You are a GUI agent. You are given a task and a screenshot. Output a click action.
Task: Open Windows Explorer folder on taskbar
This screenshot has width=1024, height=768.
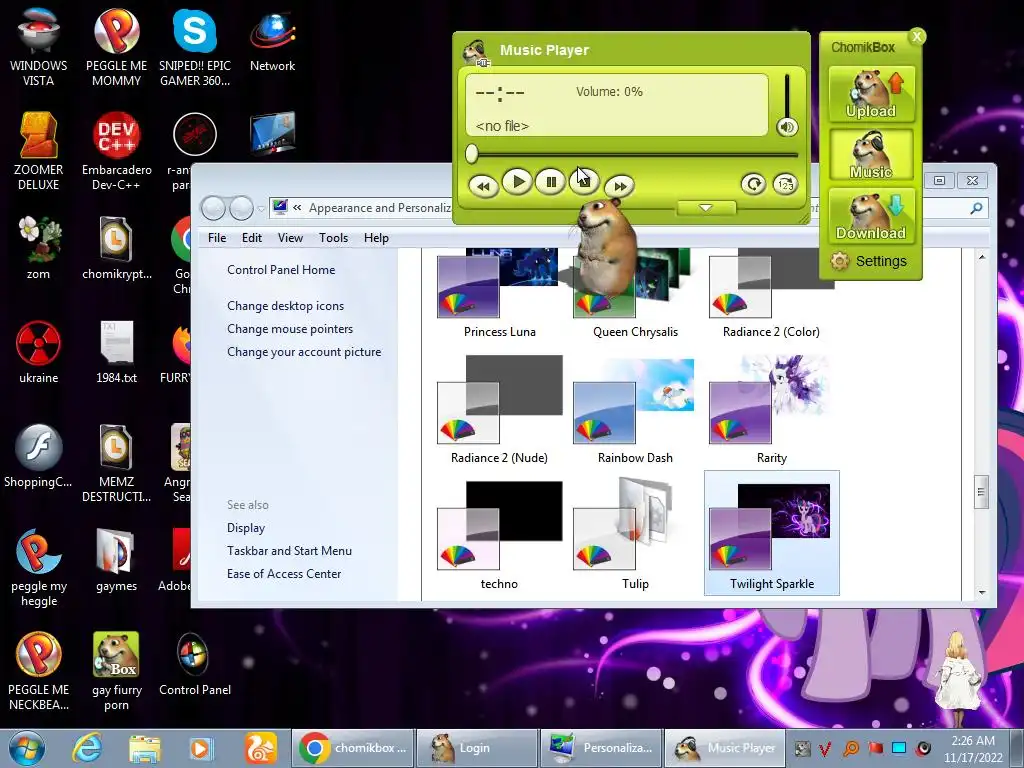tap(144, 748)
